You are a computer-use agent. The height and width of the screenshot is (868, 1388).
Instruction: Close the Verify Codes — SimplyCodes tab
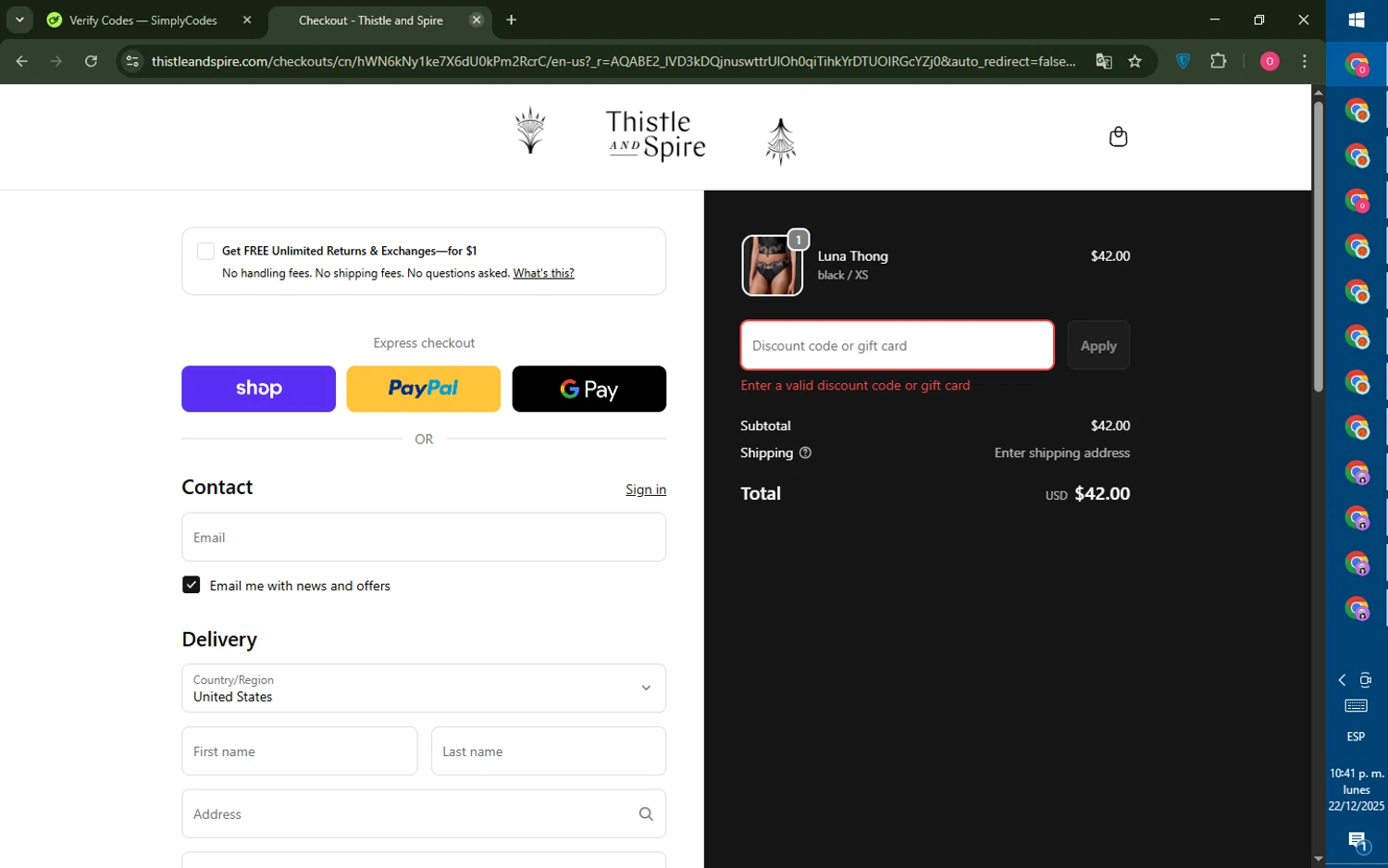click(247, 20)
